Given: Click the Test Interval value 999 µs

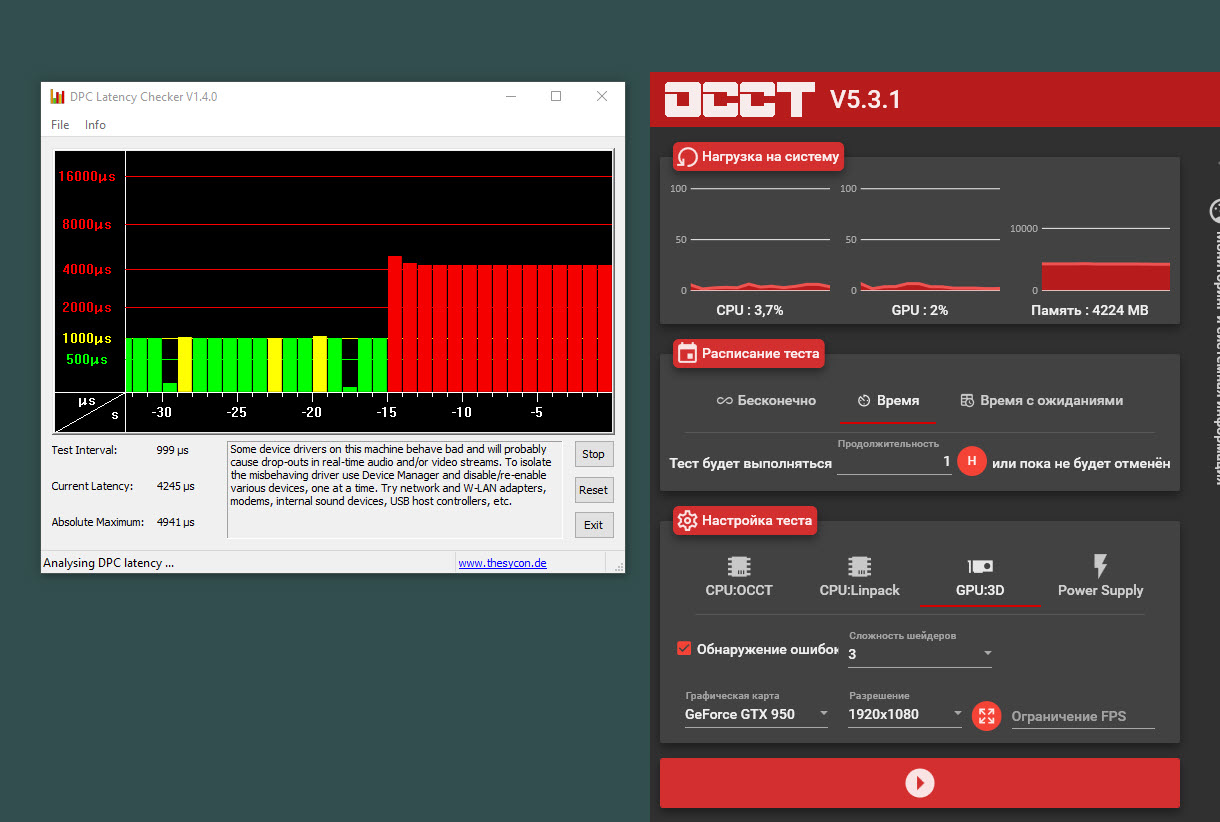Looking at the screenshot, I should click(x=173, y=450).
